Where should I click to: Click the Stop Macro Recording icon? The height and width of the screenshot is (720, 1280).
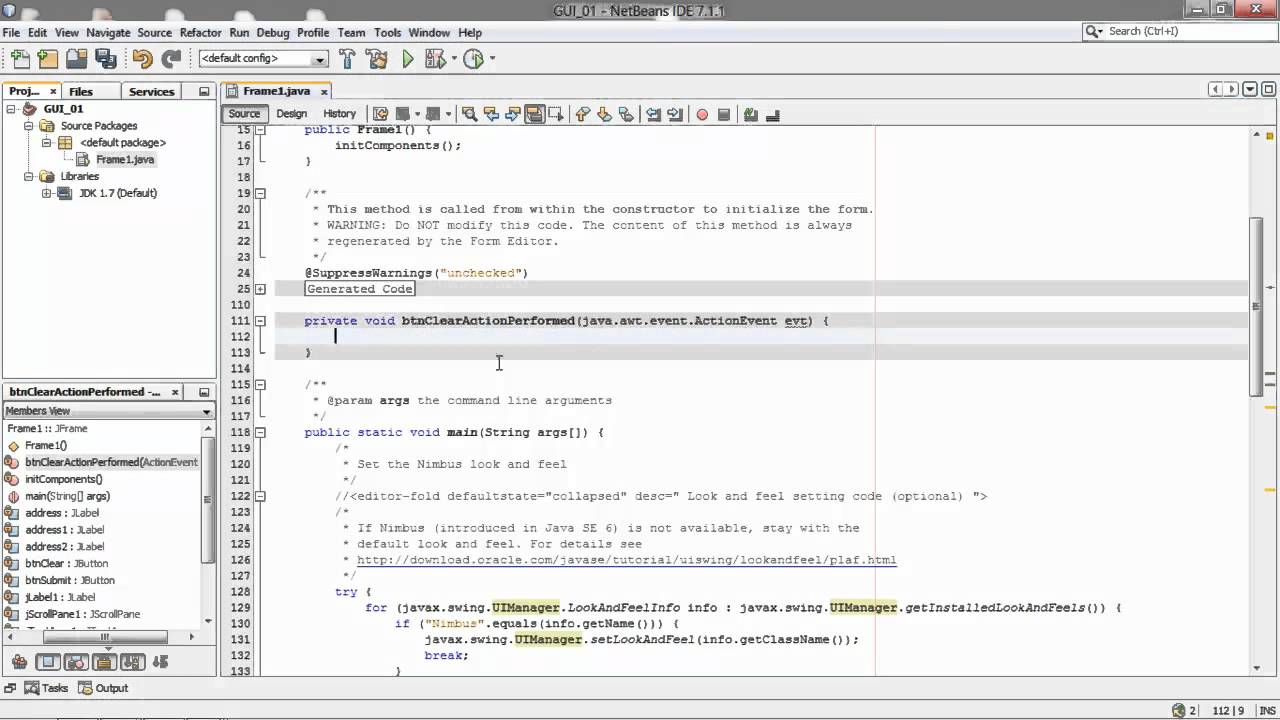724,114
